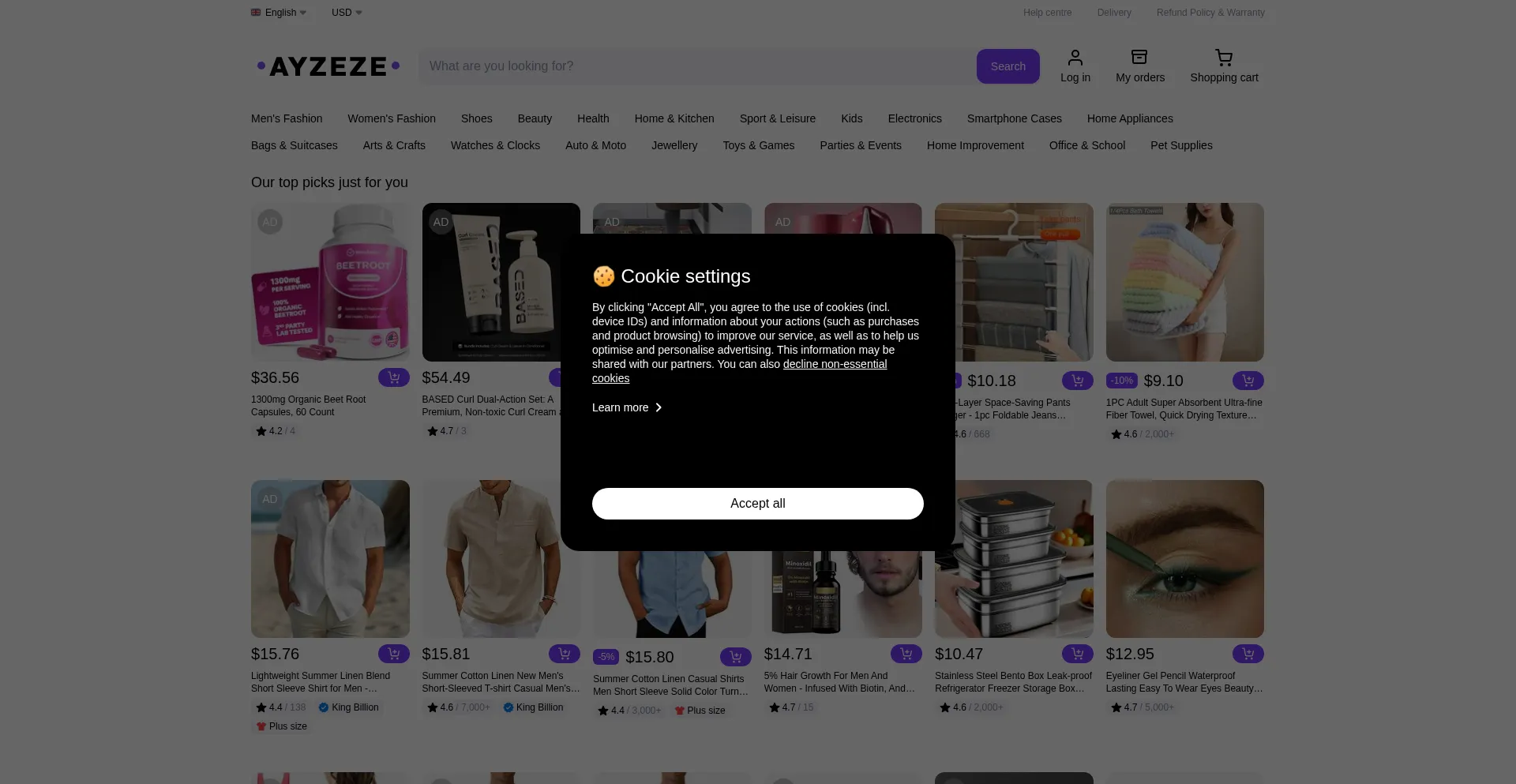Click Plus size tag under $15.80 shirt
This screenshot has height=784, width=1516.
[x=700, y=711]
